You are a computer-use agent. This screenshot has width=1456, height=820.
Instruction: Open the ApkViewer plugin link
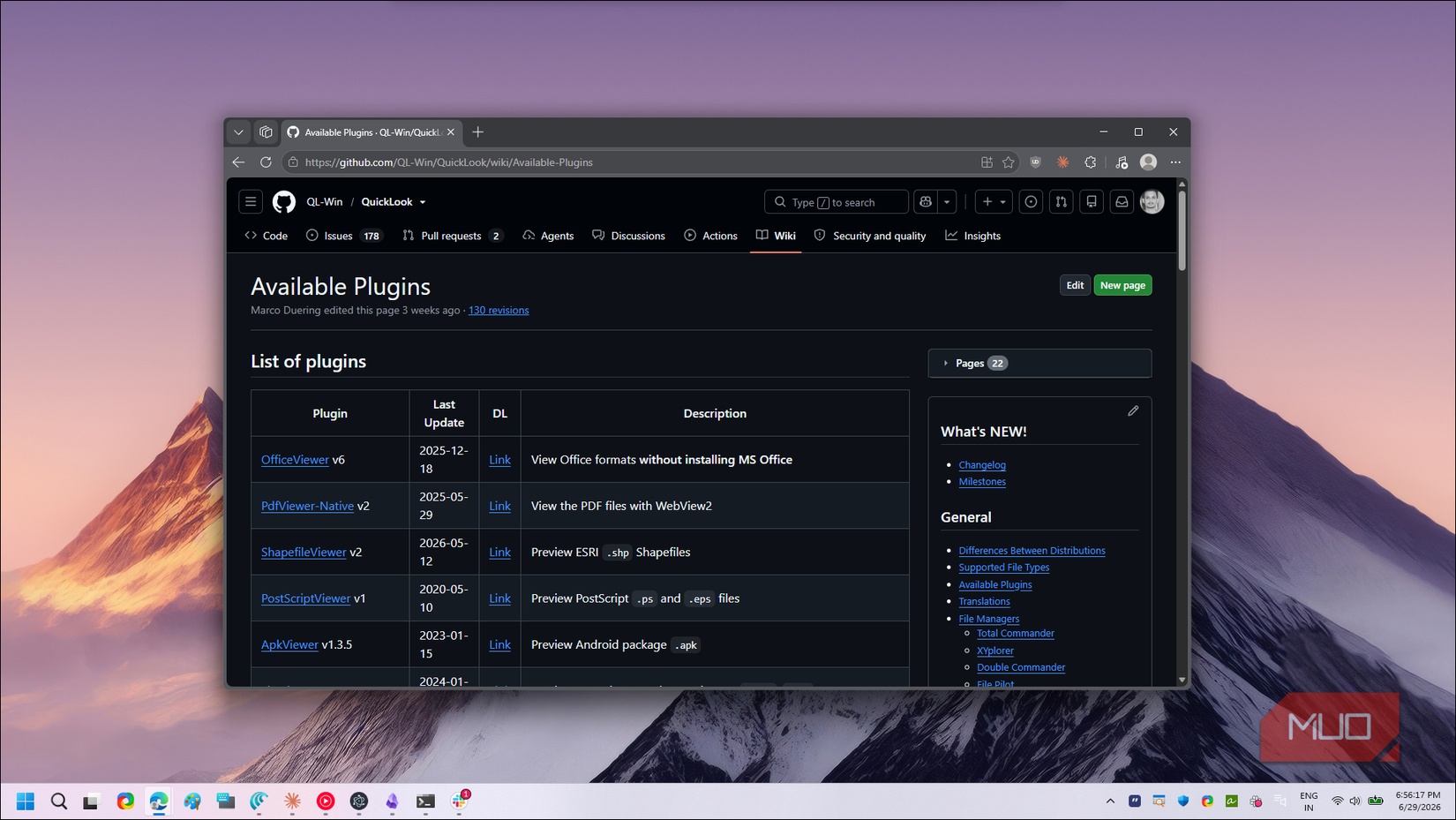pos(289,644)
